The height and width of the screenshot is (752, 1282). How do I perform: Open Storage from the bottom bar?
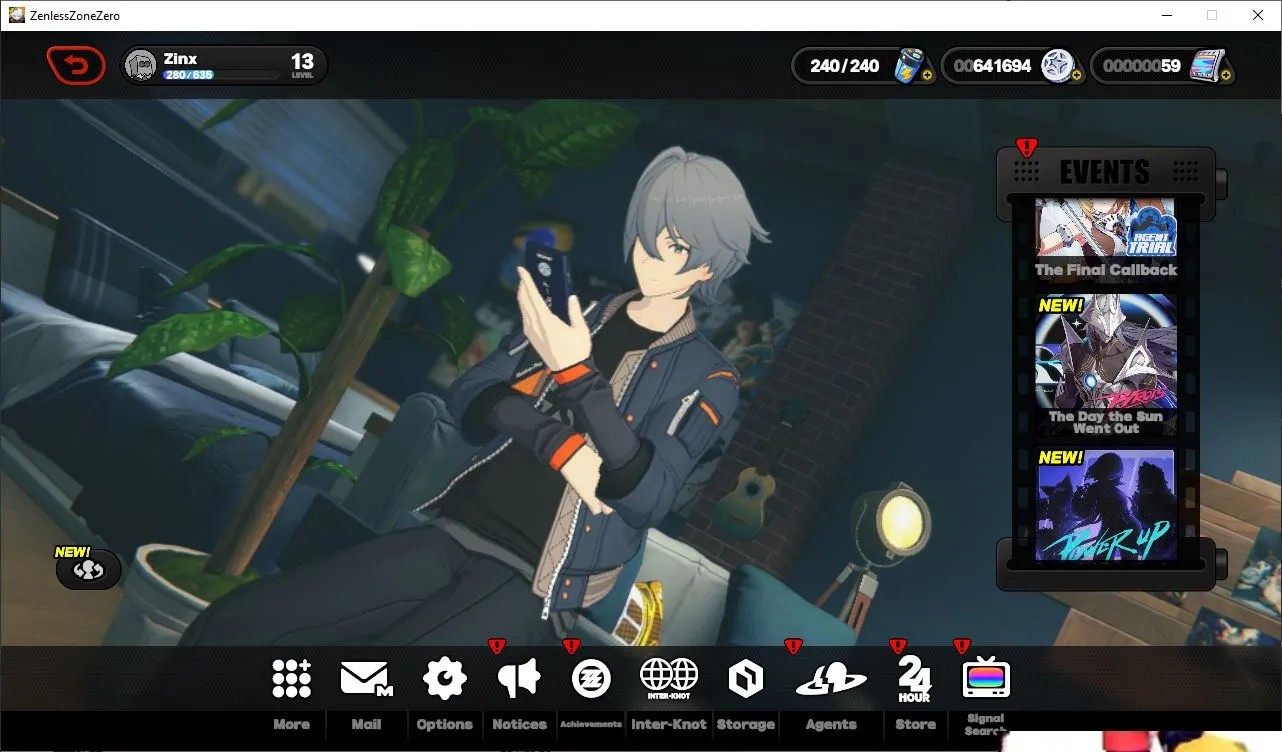[746, 679]
